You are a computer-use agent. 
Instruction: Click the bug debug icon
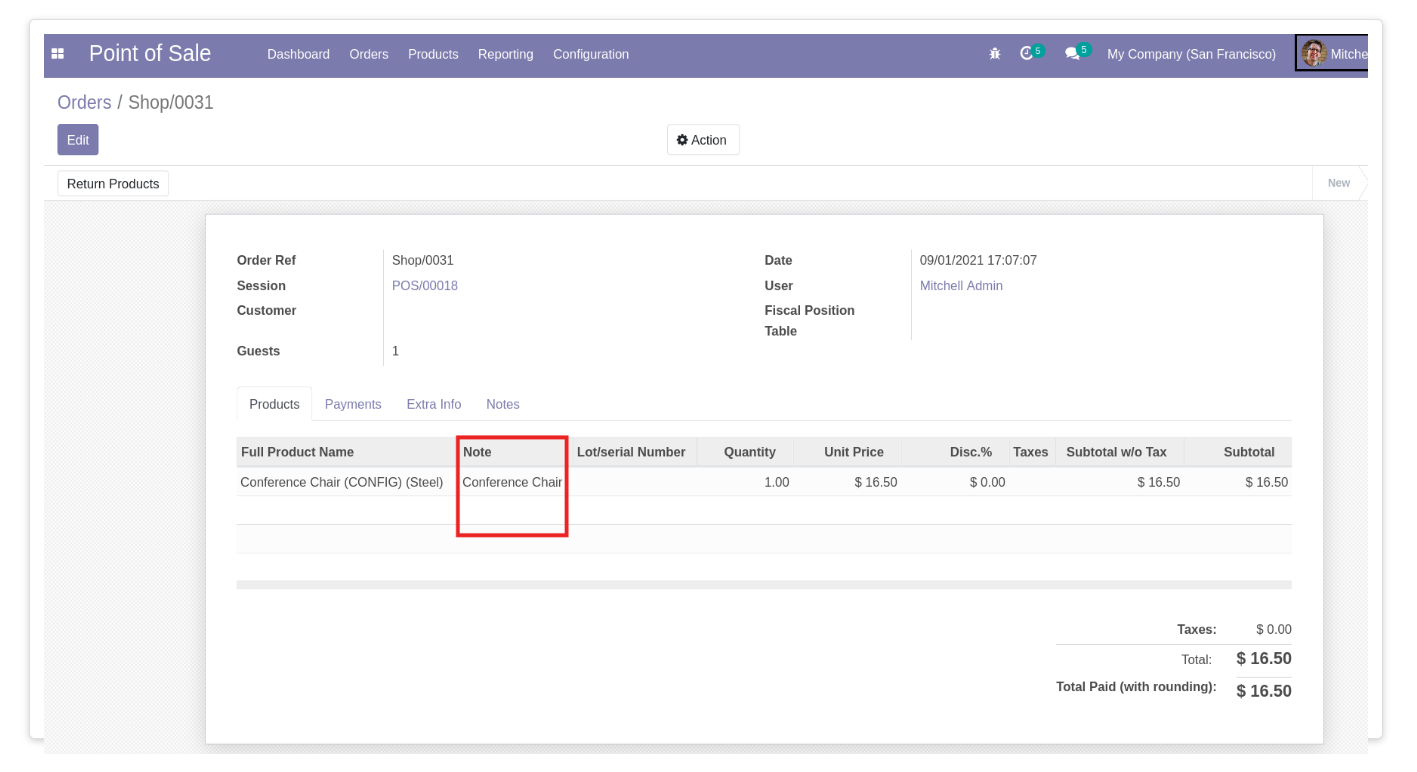[995, 54]
